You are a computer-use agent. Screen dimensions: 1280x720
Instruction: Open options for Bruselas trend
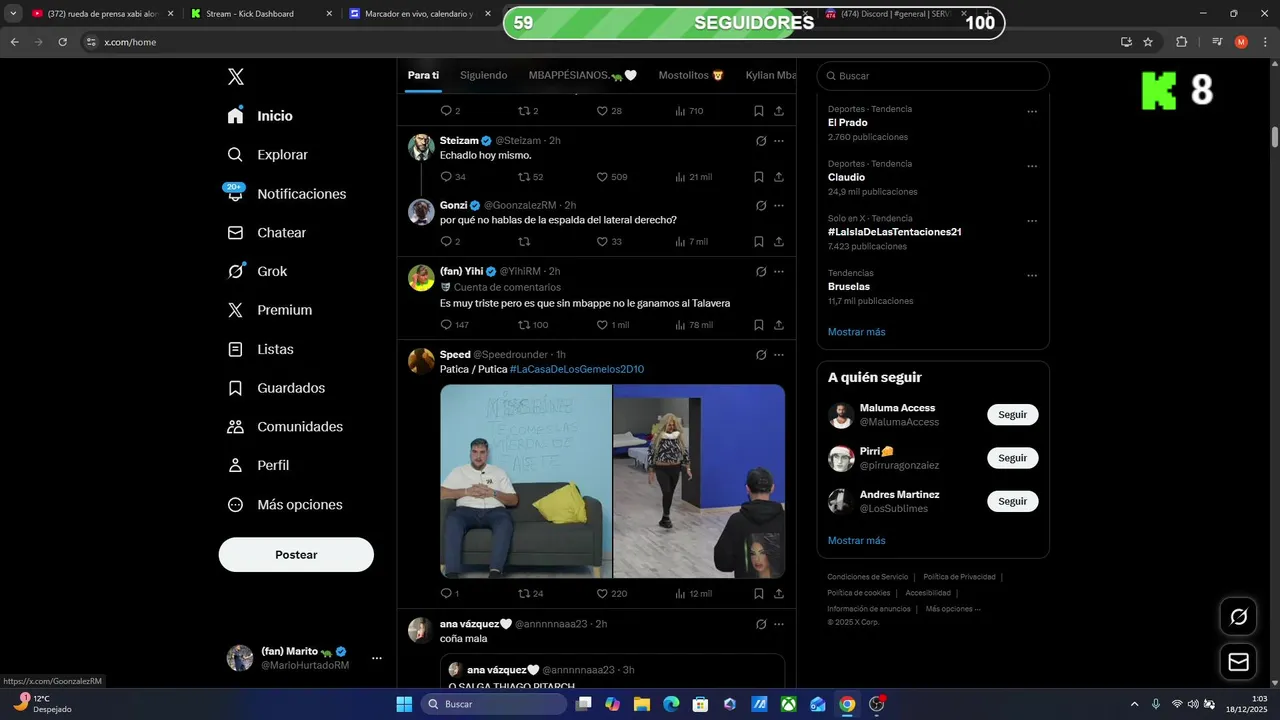[1032, 275]
